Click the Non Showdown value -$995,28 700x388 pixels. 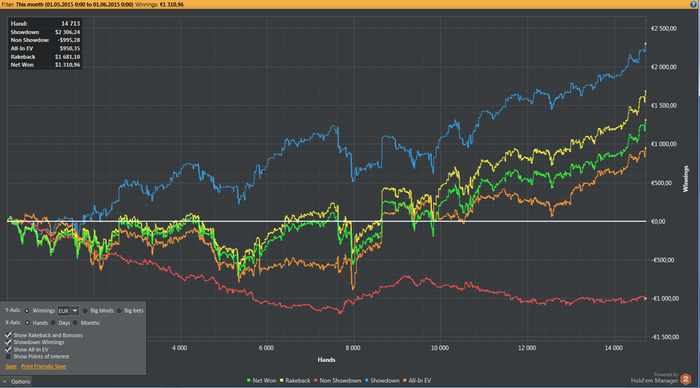point(69,40)
